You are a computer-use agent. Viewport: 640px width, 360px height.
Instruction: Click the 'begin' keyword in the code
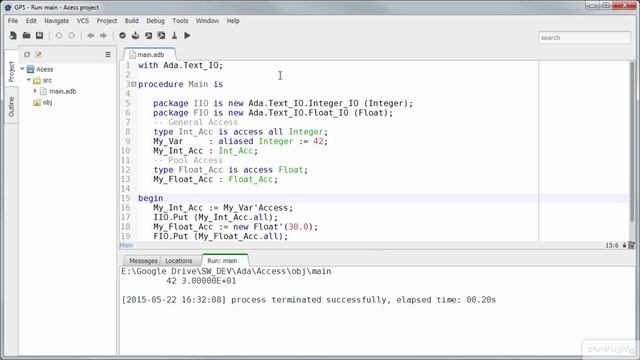pyautogui.click(x=151, y=198)
